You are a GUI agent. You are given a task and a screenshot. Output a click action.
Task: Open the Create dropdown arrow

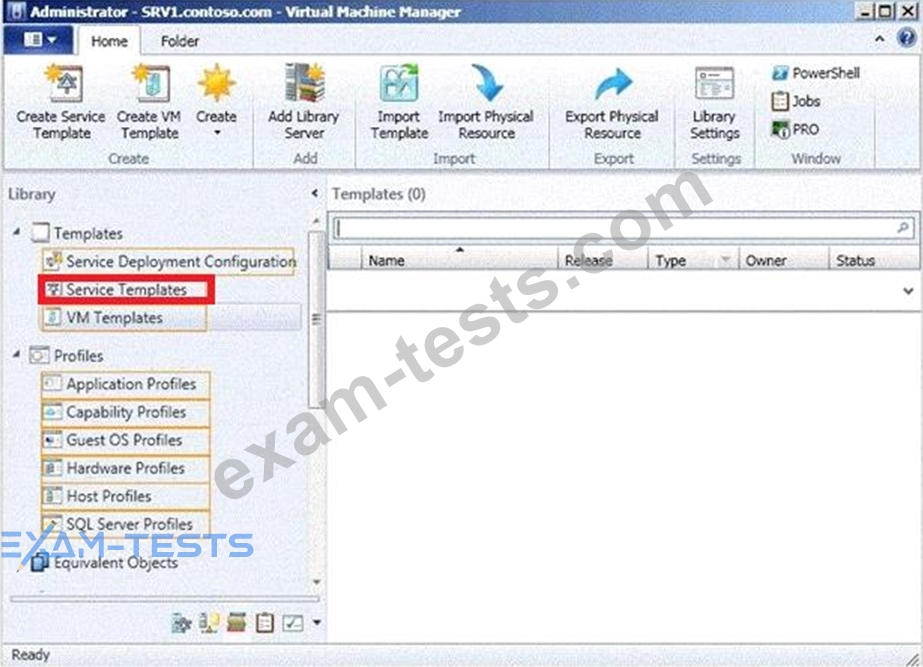(217, 133)
